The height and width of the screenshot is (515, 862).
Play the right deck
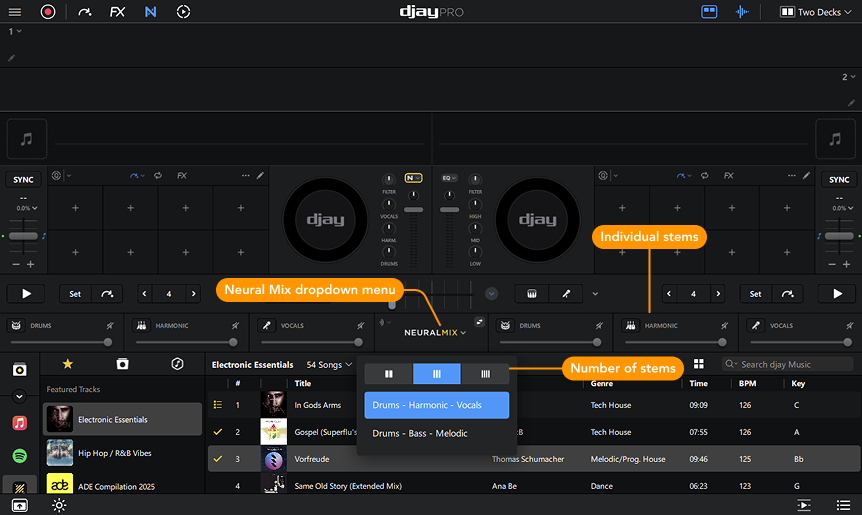tap(837, 294)
